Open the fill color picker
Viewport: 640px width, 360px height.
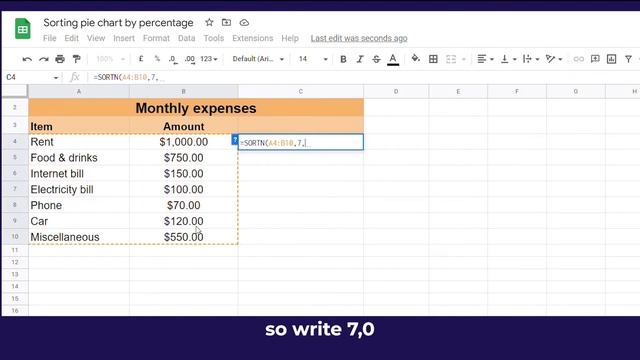click(x=416, y=59)
